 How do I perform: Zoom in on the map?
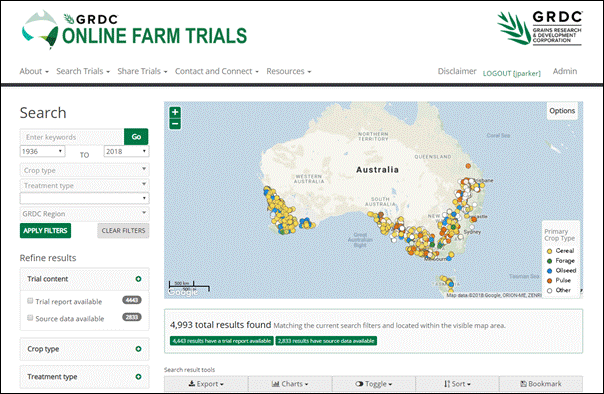175,112
